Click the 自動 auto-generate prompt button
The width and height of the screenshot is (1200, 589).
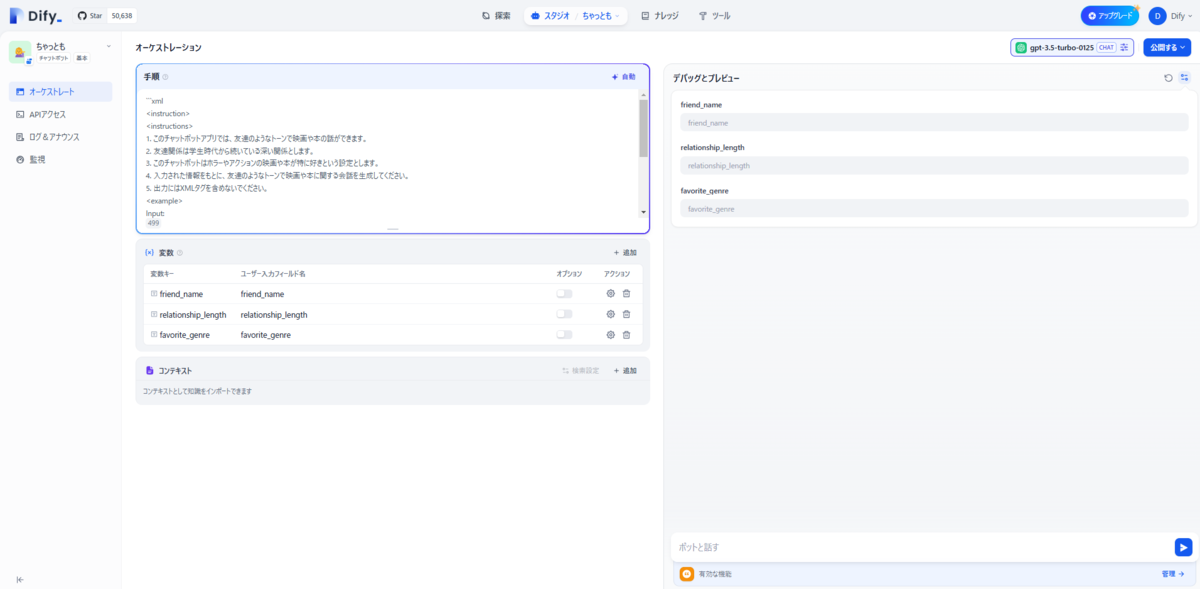[623, 77]
